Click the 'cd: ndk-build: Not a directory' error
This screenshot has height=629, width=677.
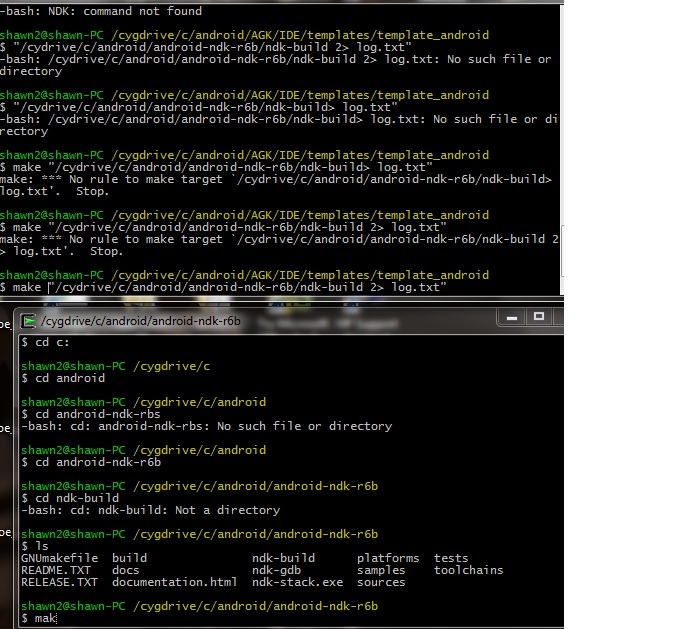(x=151, y=510)
